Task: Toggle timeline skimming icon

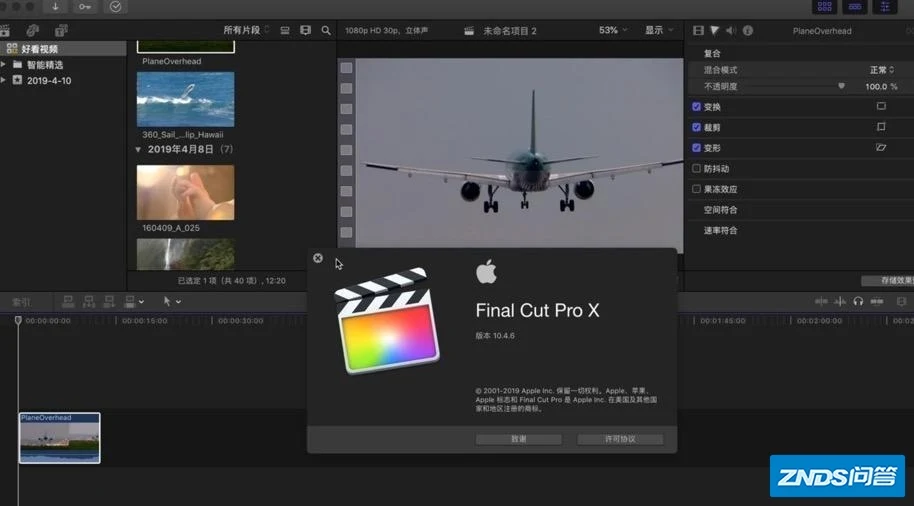Action: (821, 301)
